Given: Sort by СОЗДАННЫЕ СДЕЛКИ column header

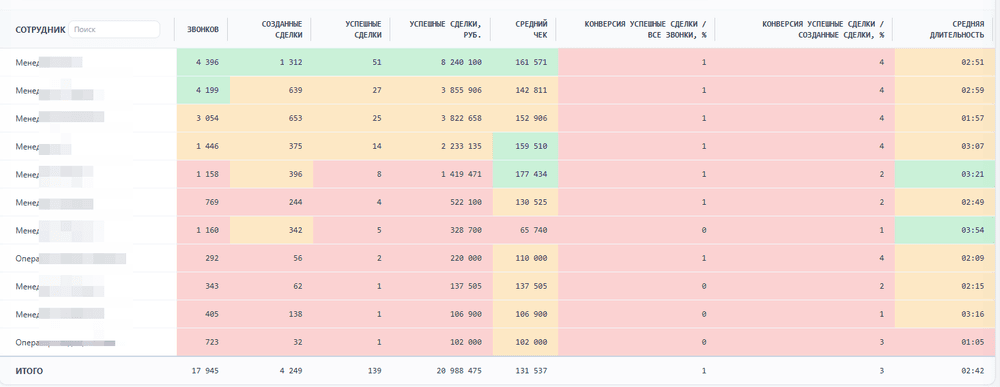Looking at the screenshot, I should tap(282, 29).
